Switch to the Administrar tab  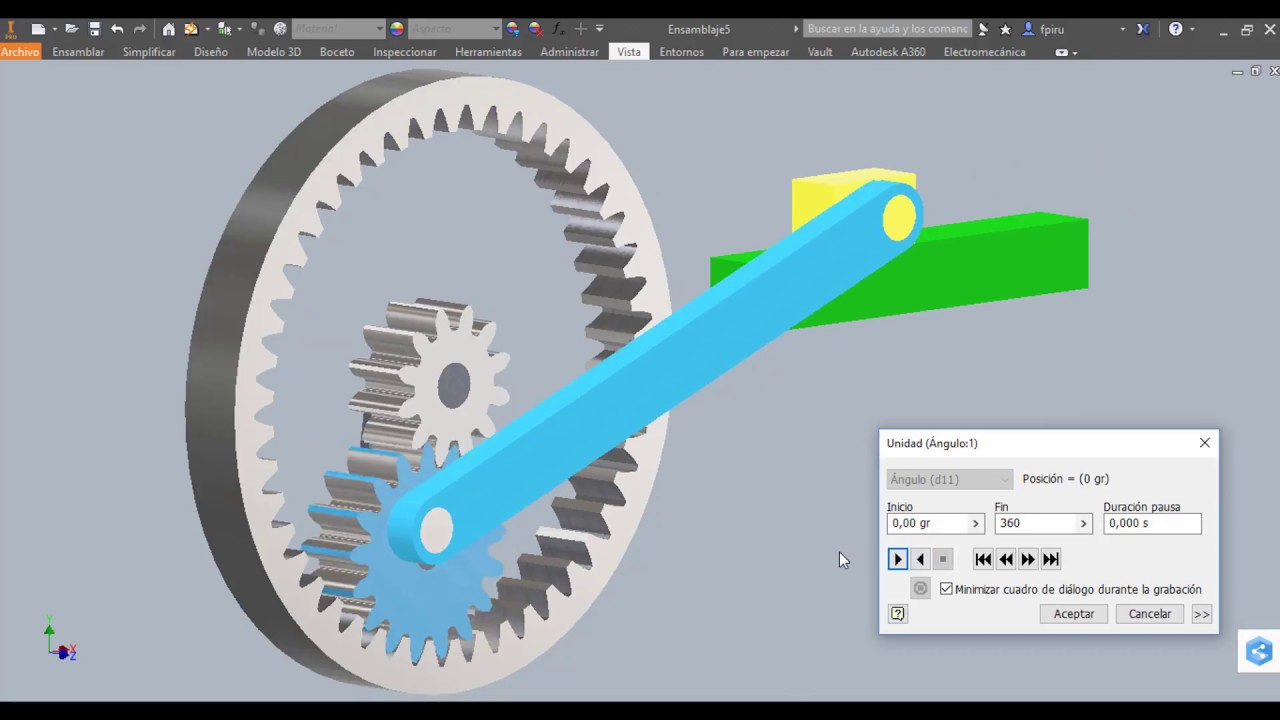click(570, 52)
